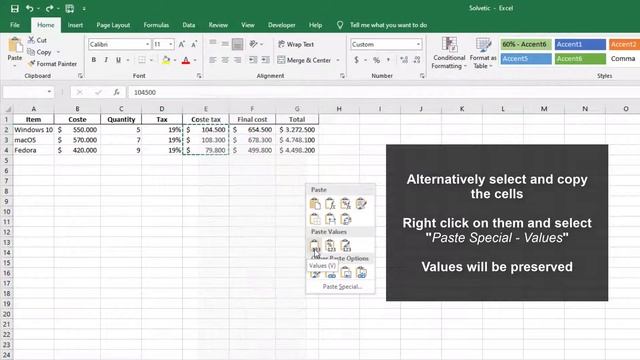Open the Copy button dropdown arrow
This screenshot has height=360, width=640.
(x=58, y=52)
